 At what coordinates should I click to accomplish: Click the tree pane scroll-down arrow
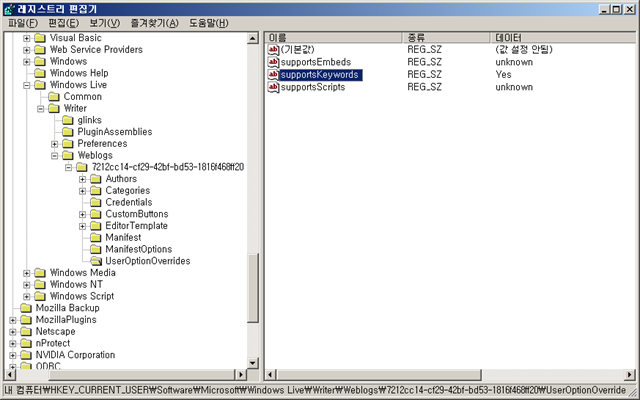pyautogui.click(x=253, y=362)
